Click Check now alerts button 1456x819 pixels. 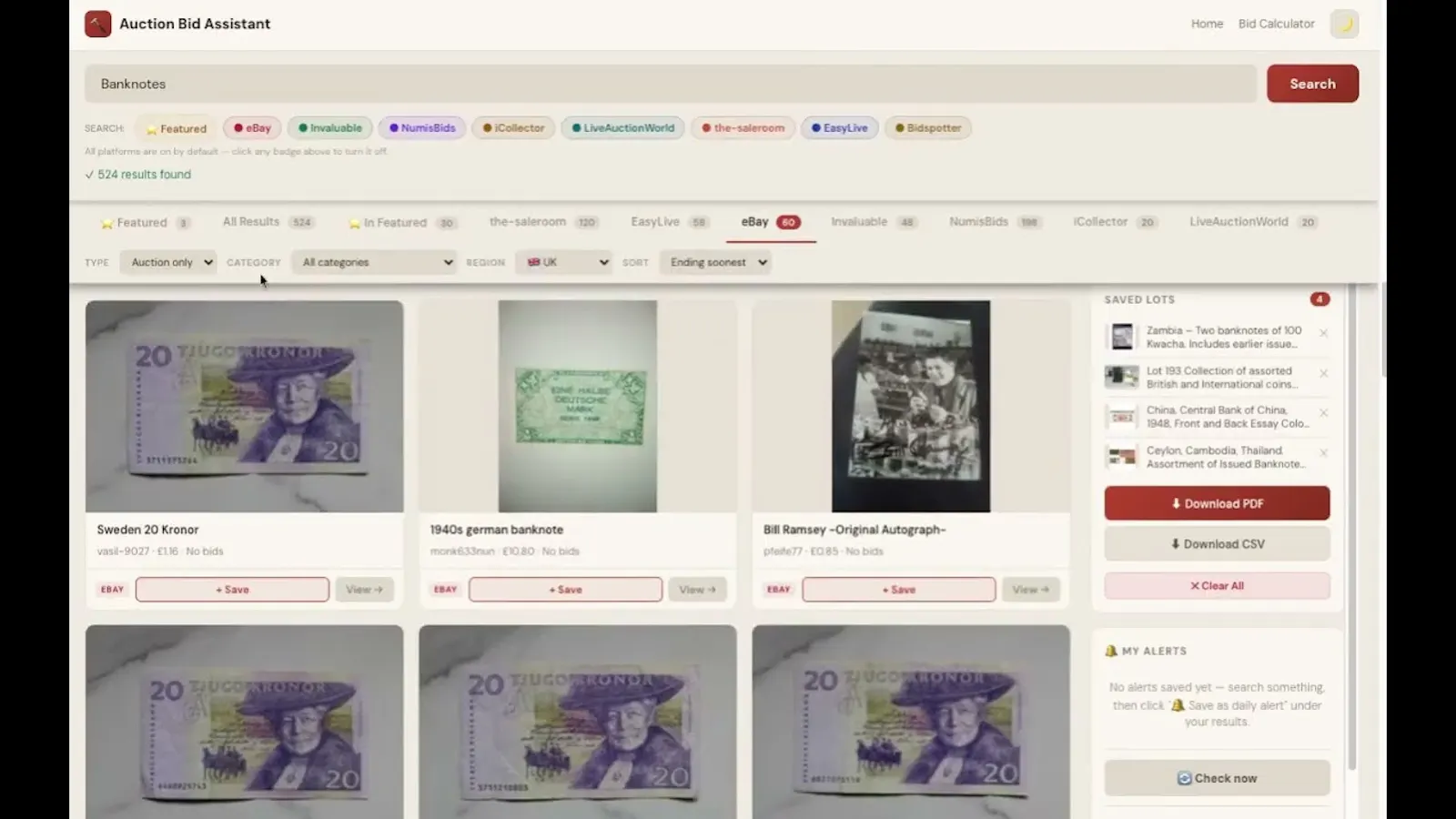[x=1217, y=778]
